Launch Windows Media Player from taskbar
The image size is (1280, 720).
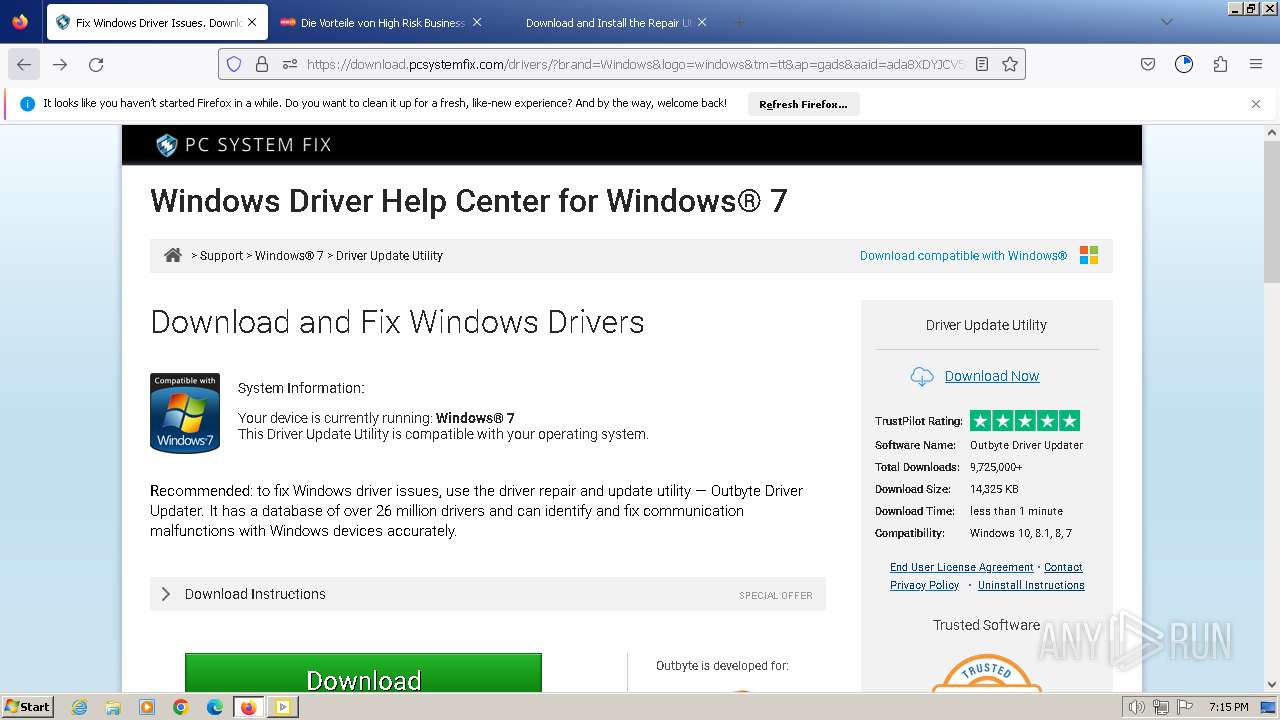[147, 707]
